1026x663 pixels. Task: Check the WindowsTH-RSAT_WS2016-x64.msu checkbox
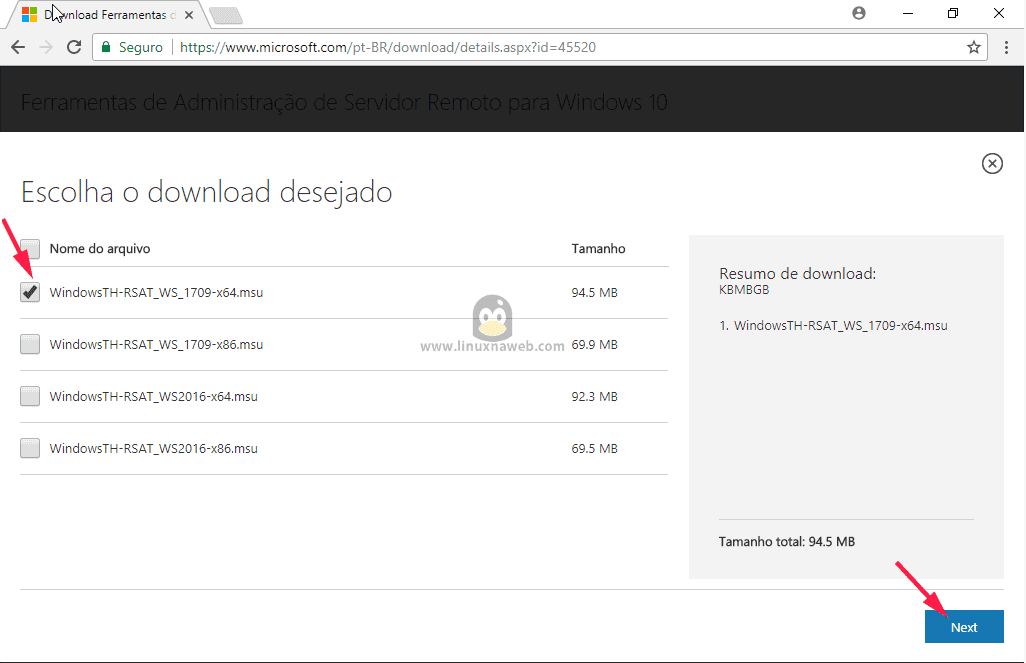[x=29, y=396]
